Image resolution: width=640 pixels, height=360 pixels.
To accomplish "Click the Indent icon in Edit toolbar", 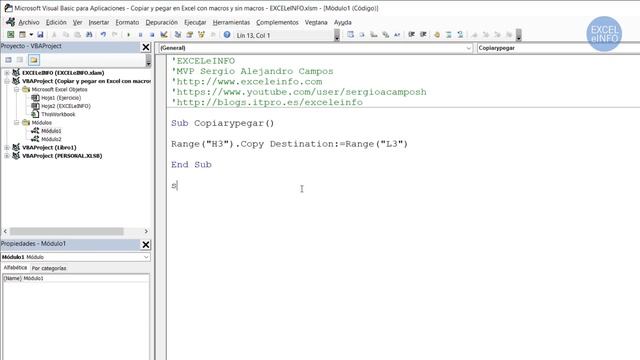I will (411, 35).
